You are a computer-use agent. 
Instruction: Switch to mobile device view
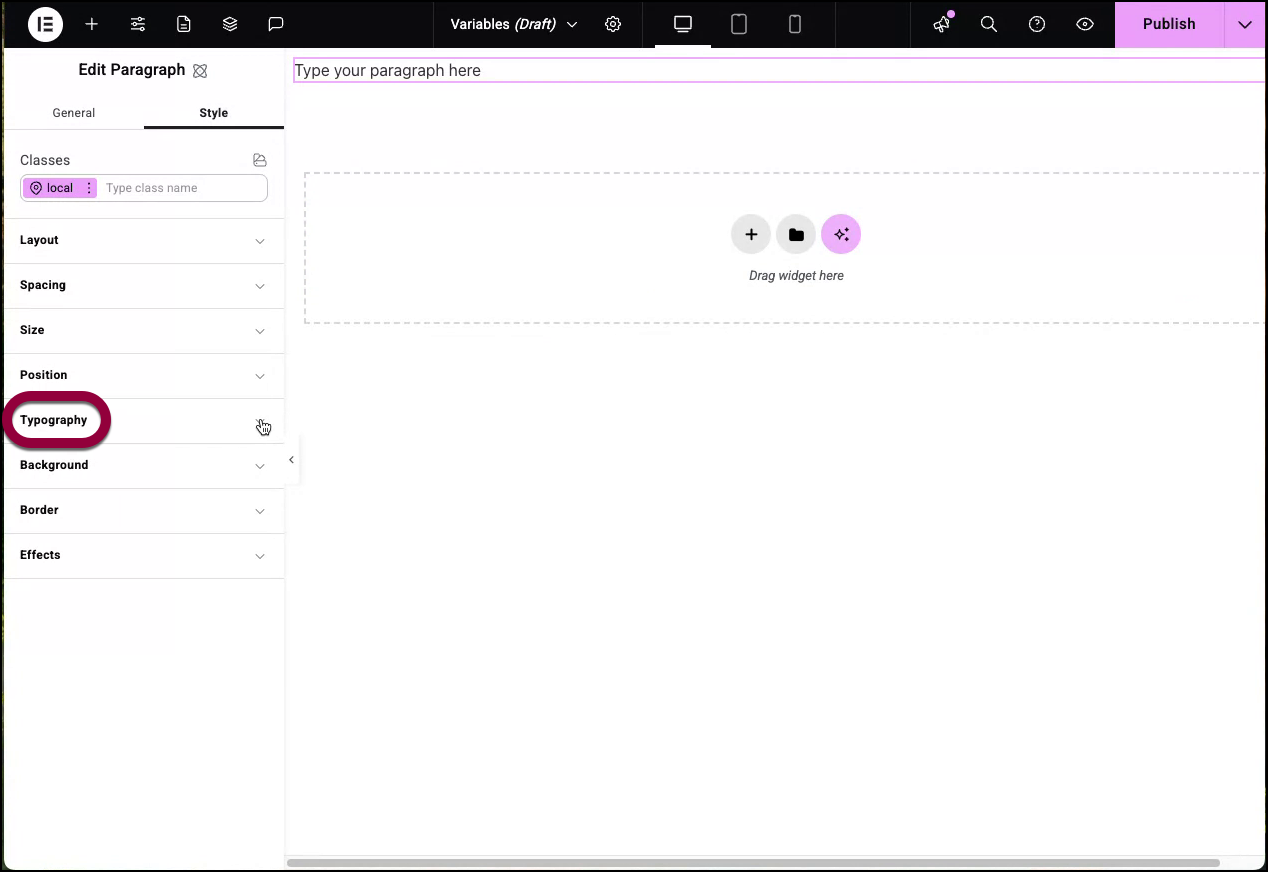coord(795,24)
